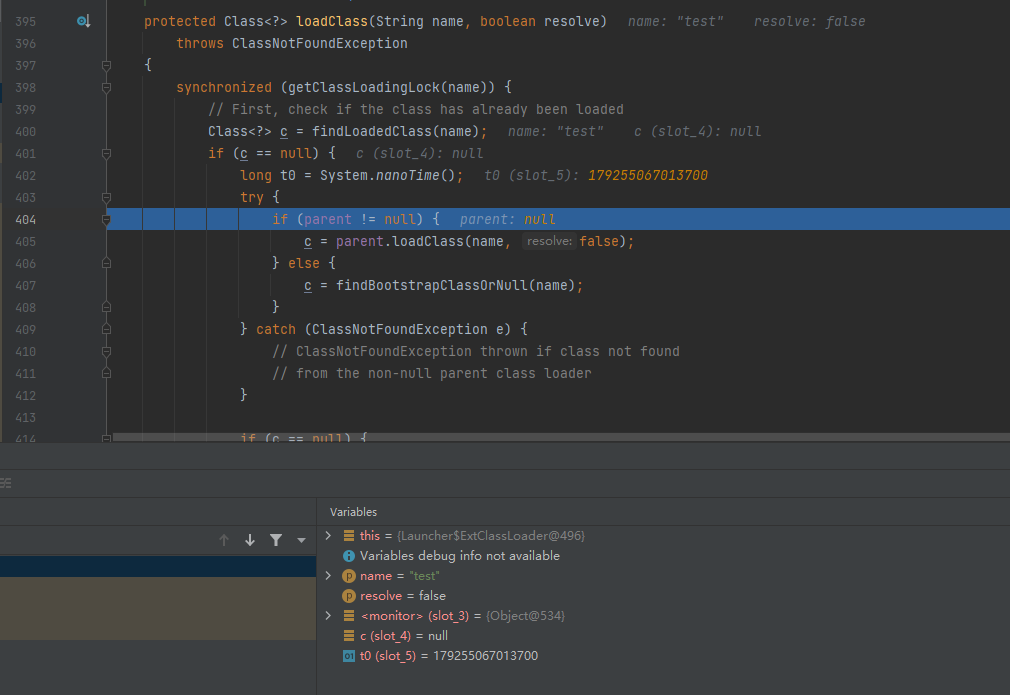Click the object icon next to <monitor>
The height and width of the screenshot is (695, 1010).
click(348, 616)
